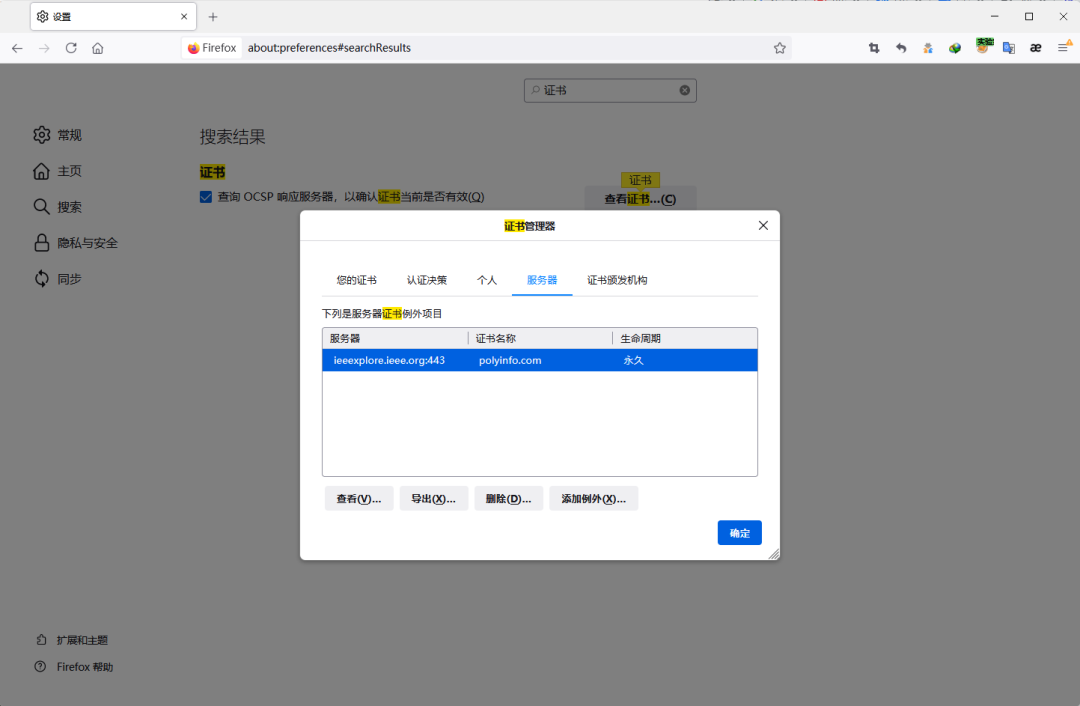Screen dimensions: 1080x706
Task: Select the 服务器 tab
Action: [542, 280]
